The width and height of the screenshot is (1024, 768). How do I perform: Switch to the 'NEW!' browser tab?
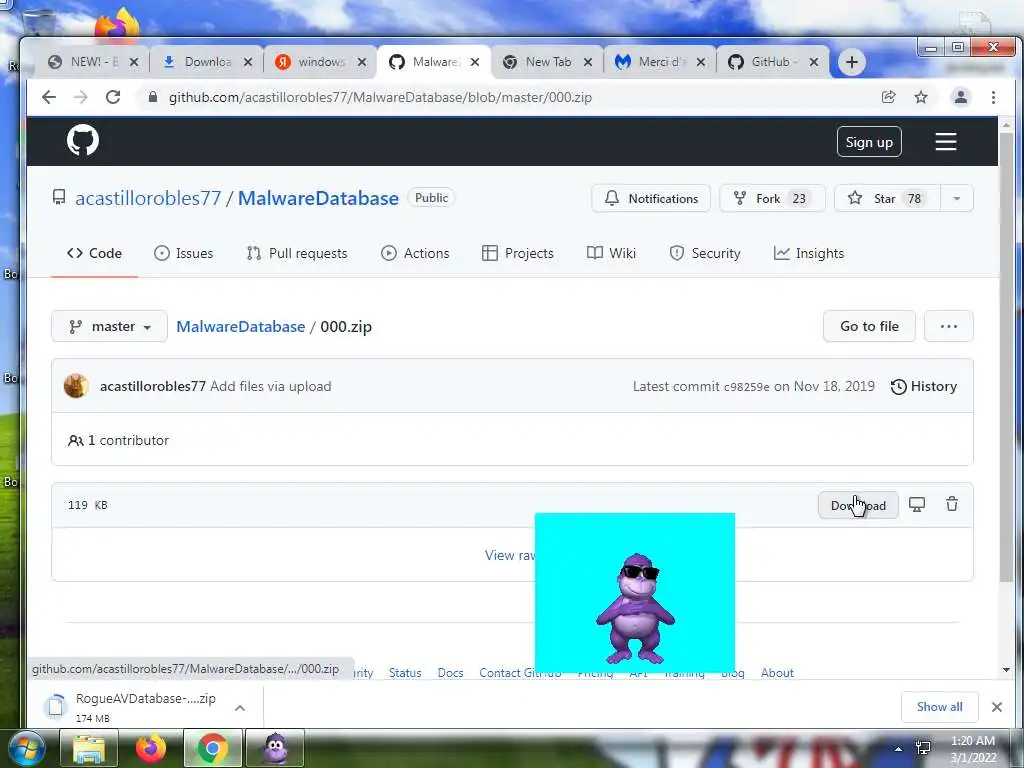pyautogui.click(x=93, y=62)
